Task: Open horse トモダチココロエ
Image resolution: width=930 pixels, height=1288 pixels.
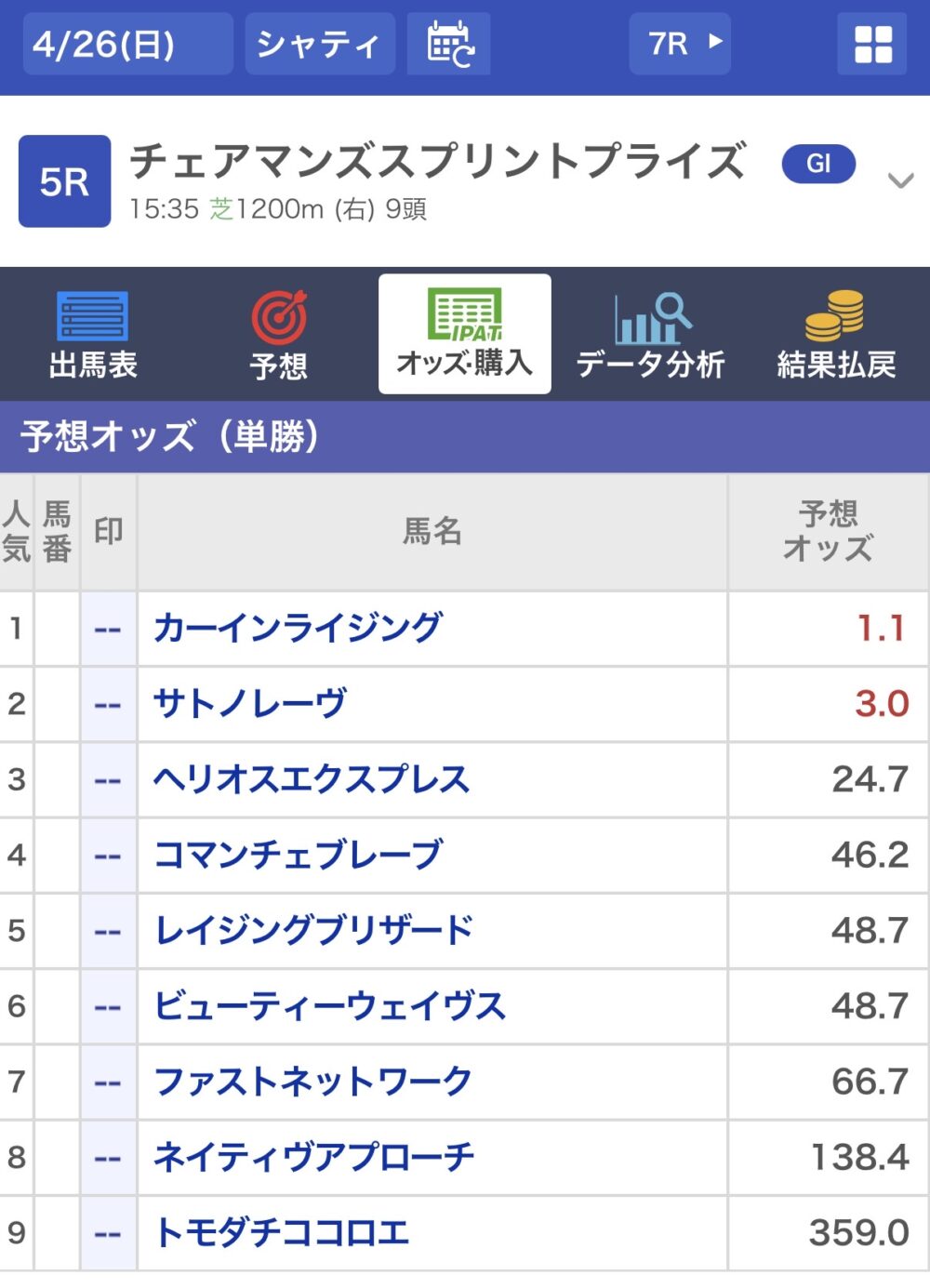Action: click(281, 1233)
